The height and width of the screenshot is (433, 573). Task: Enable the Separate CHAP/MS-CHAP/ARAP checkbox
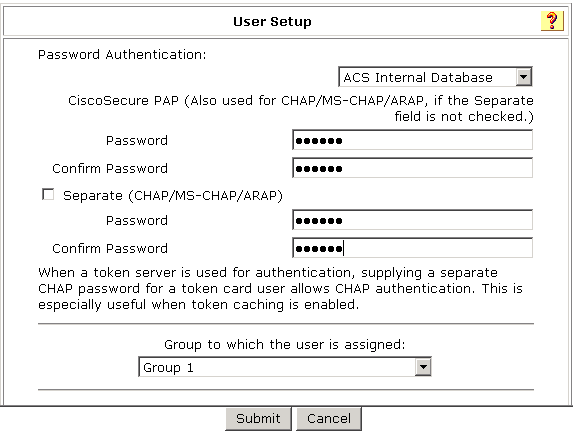[48, 194]
